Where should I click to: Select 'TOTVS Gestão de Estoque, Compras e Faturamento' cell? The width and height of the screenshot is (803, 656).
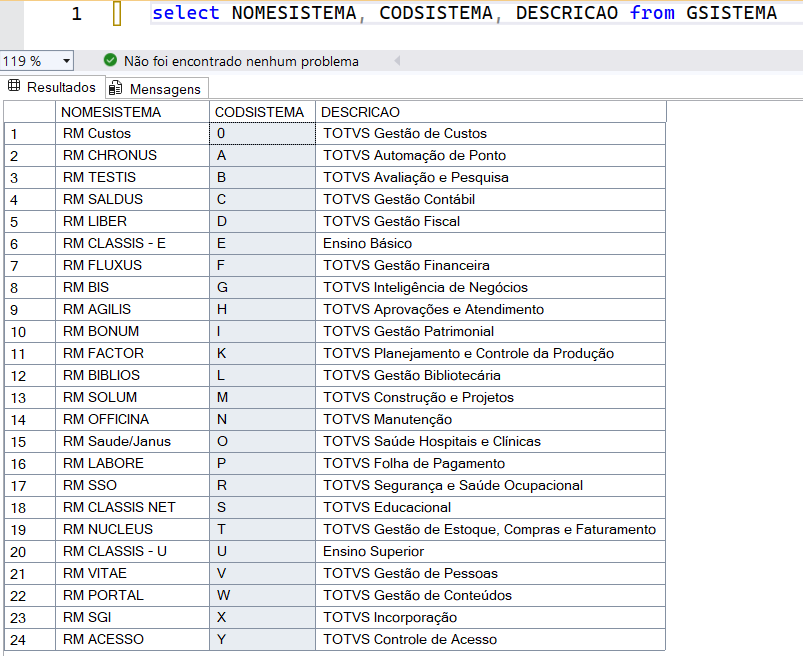click(491, 530)
